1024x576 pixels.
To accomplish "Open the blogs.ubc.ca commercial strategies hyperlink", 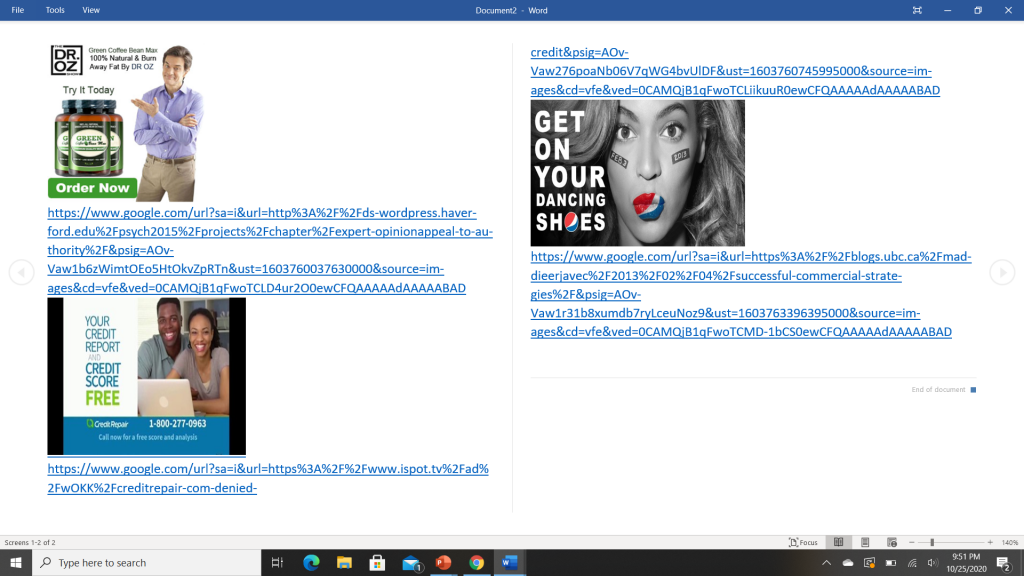I will (751, 294).
